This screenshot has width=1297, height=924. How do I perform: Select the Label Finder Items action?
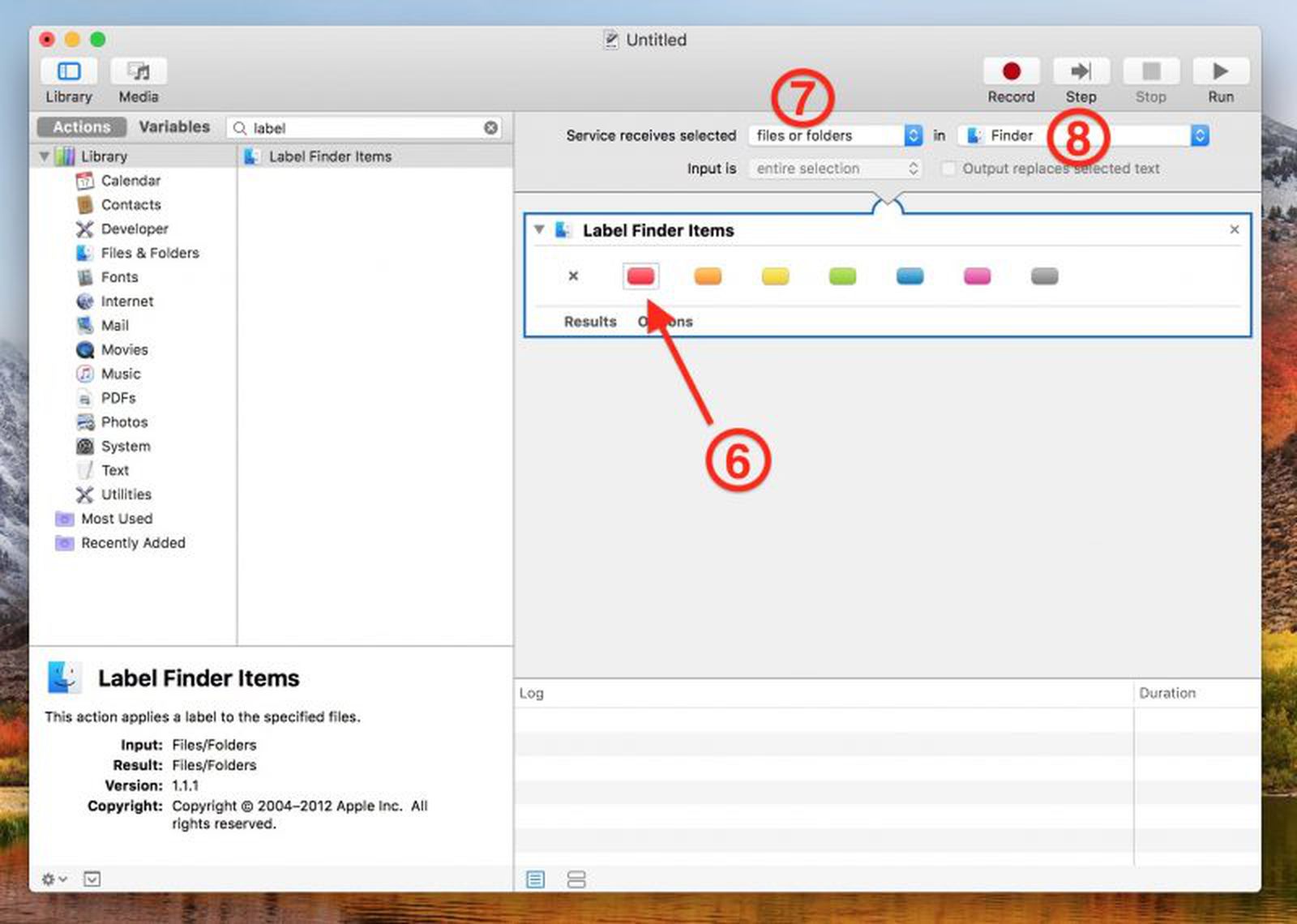pos(327,156)
